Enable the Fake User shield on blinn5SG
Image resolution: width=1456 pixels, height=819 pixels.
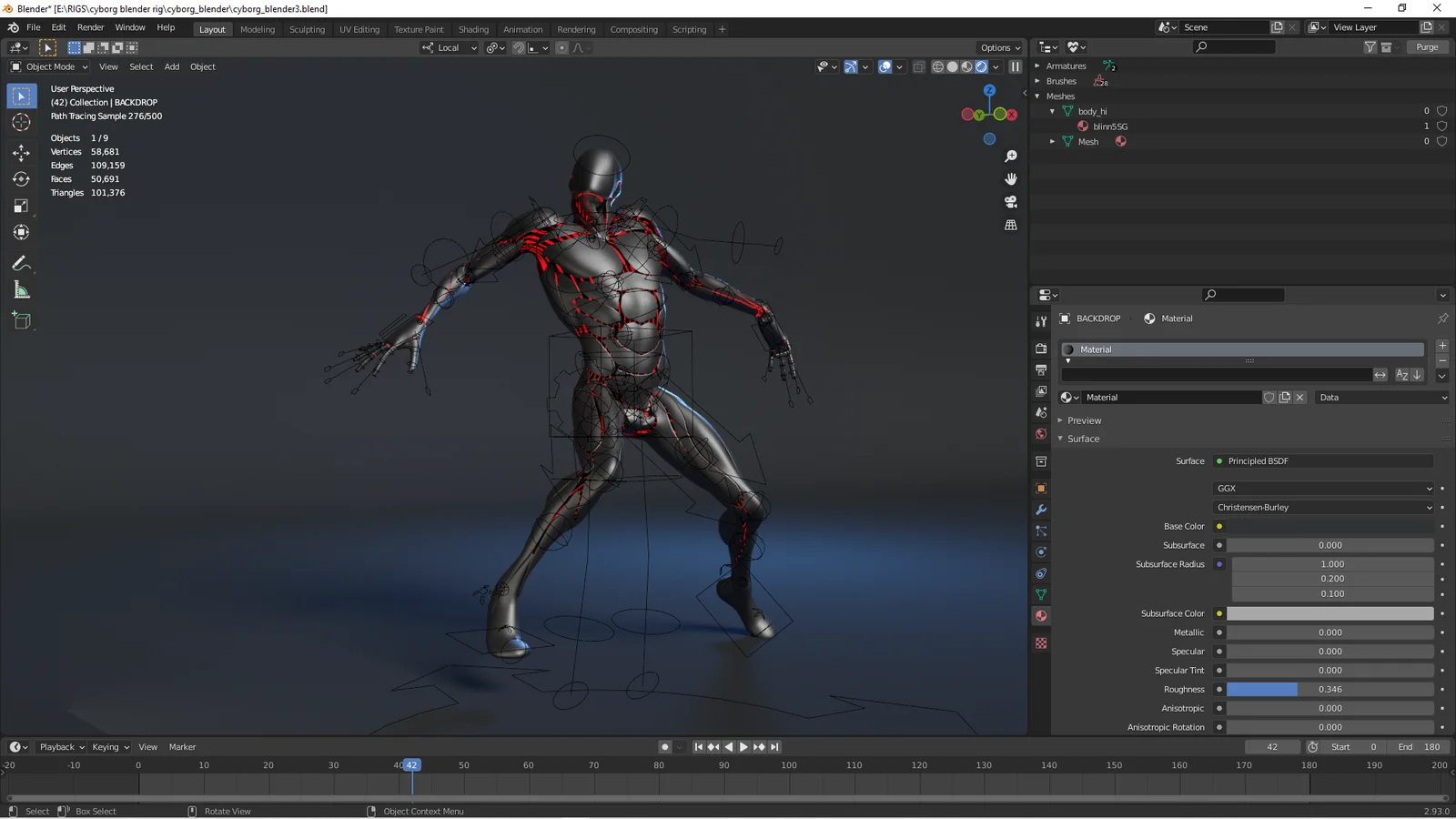(x=1441, y=126)
